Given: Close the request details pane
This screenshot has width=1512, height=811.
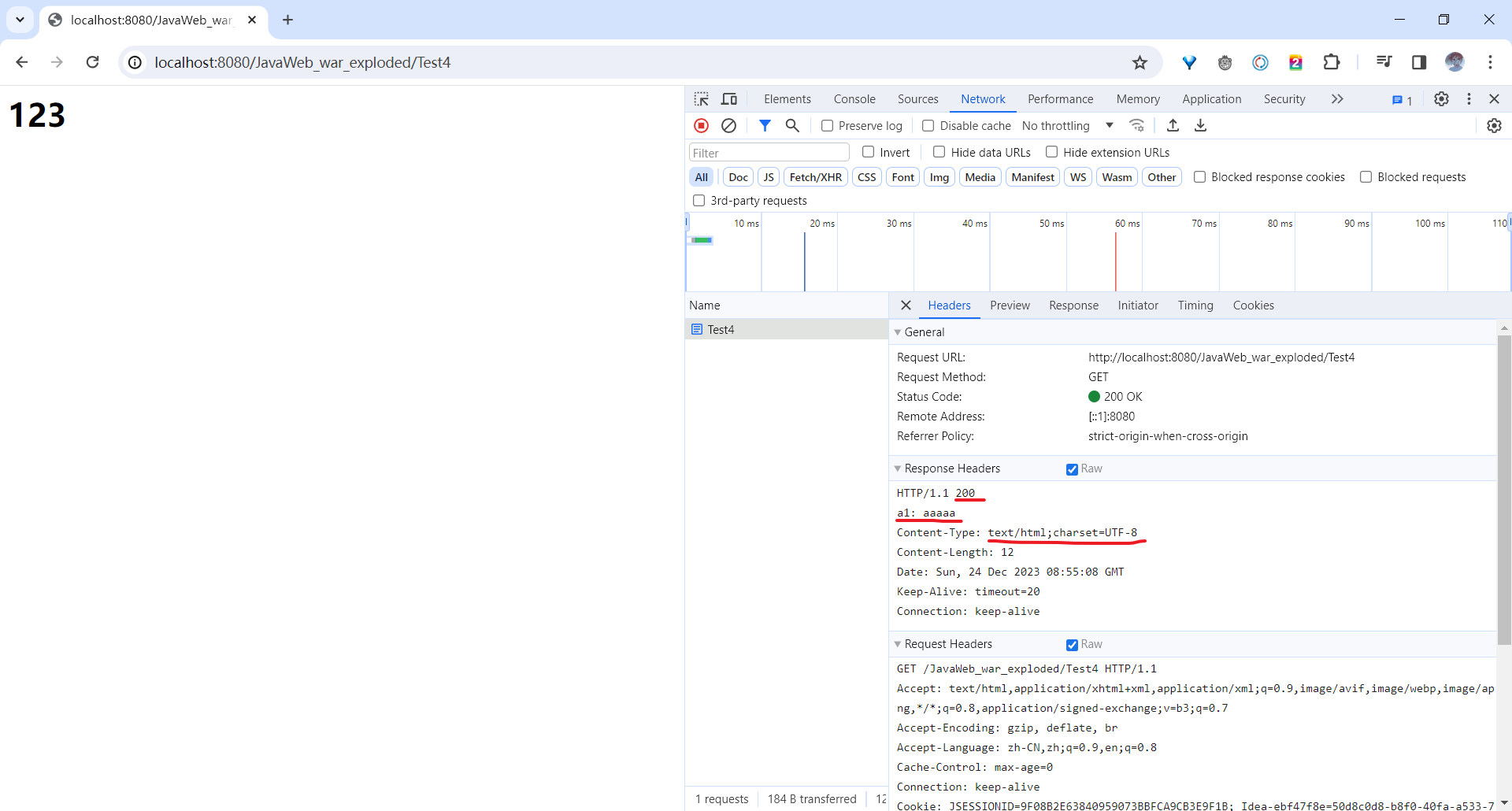Looking at the screenshot, I should pos(906,306).
